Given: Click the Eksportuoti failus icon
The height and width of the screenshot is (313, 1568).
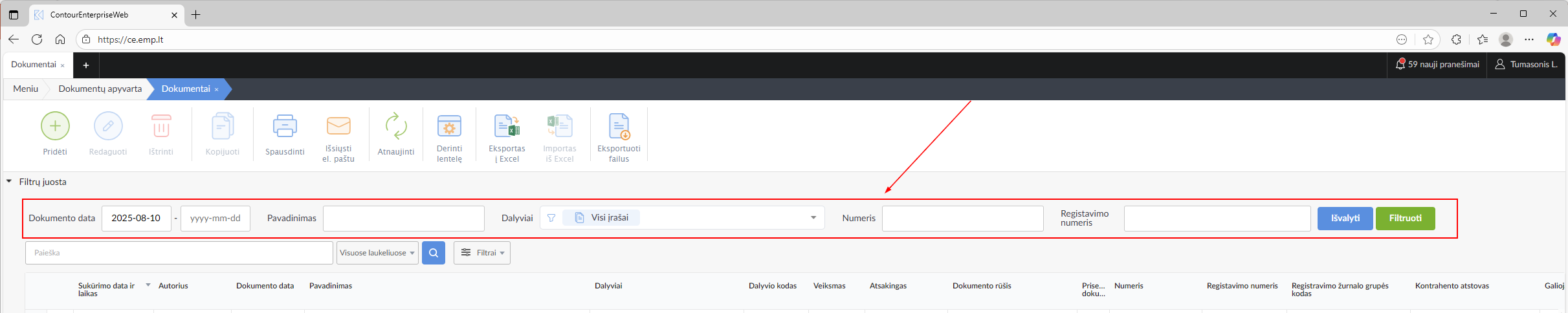Looking at the screenshot, I should pos(619,126).
